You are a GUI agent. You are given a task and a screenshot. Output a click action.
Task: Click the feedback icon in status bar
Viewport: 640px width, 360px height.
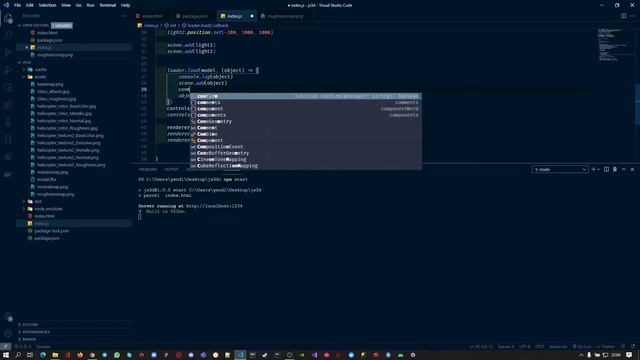(x=623, y=347)
